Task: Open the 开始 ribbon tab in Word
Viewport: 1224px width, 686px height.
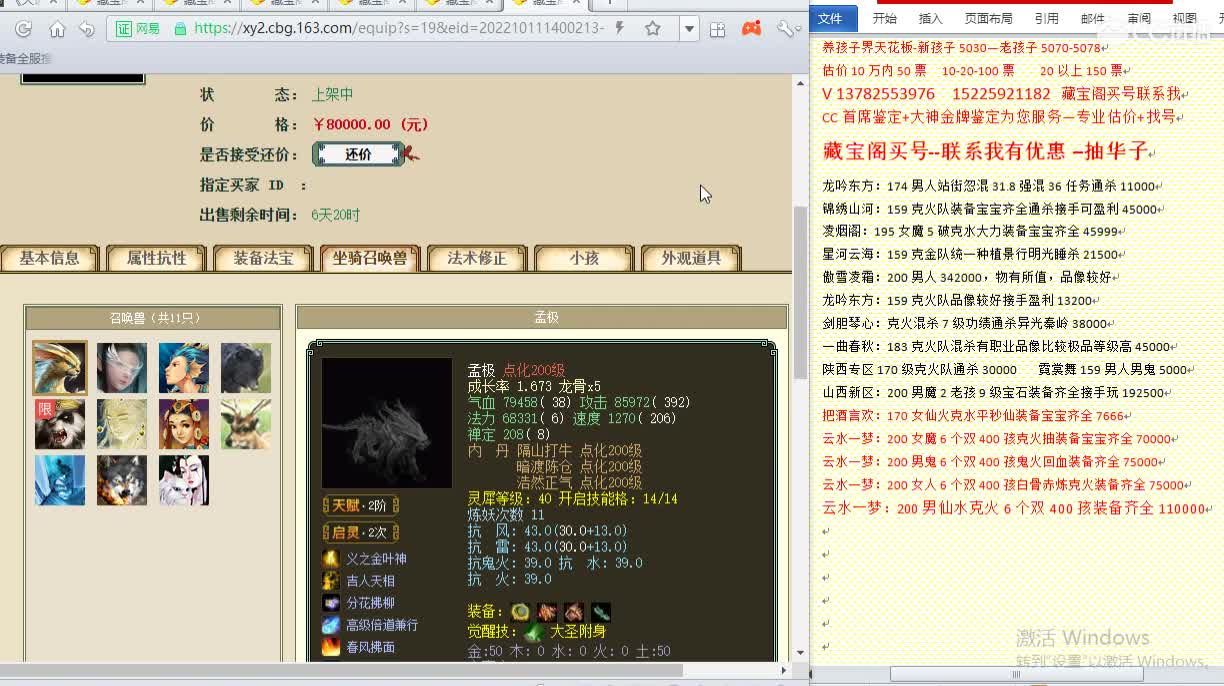Action: pos(884,18)
